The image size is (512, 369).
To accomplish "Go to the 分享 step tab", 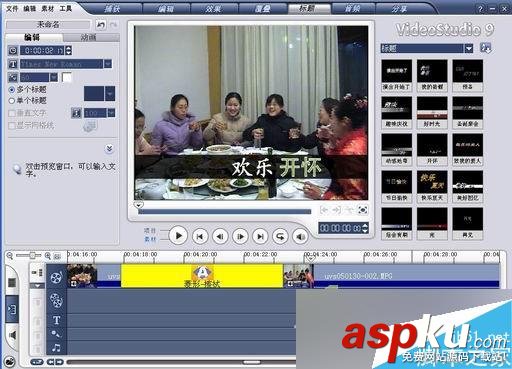I will coord(399,9).
